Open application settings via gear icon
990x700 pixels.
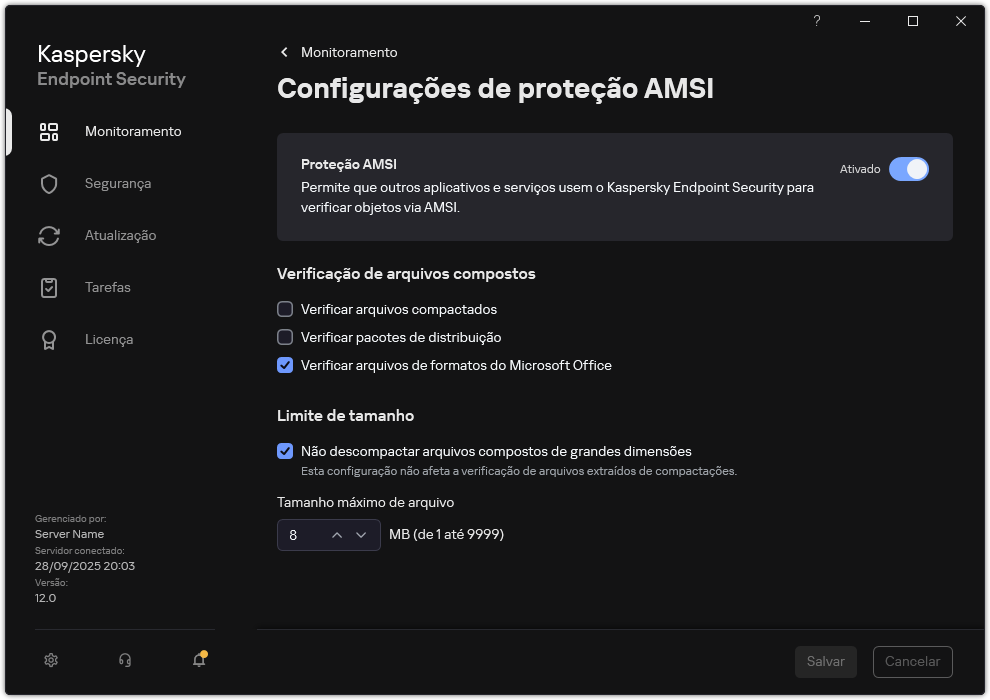[x=50, y=660]
